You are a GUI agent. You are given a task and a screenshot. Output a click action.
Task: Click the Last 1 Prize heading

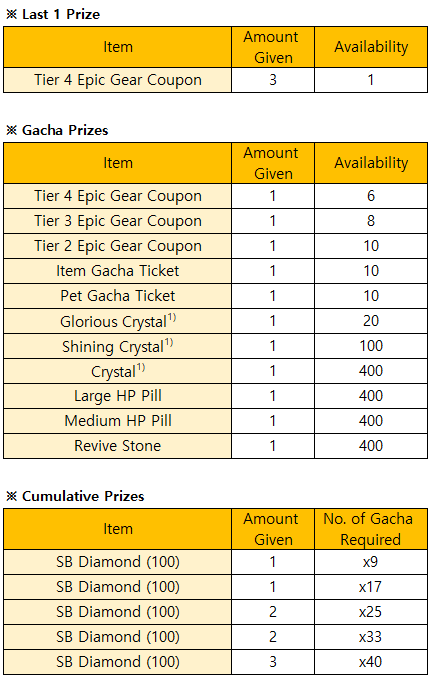tap(53, 14)
